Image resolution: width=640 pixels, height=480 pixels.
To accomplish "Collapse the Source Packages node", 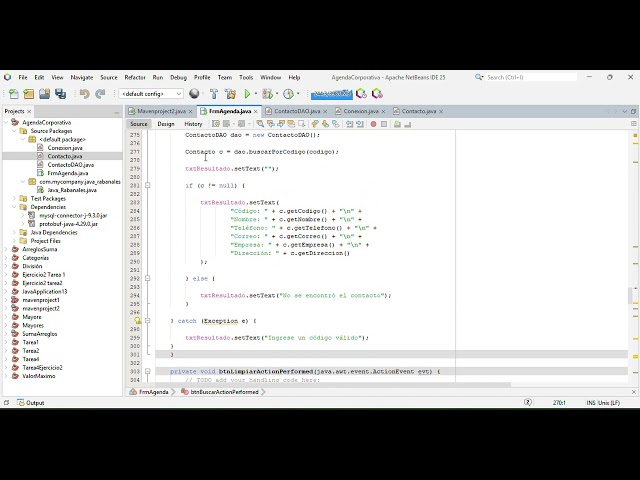I will [14, 131].
